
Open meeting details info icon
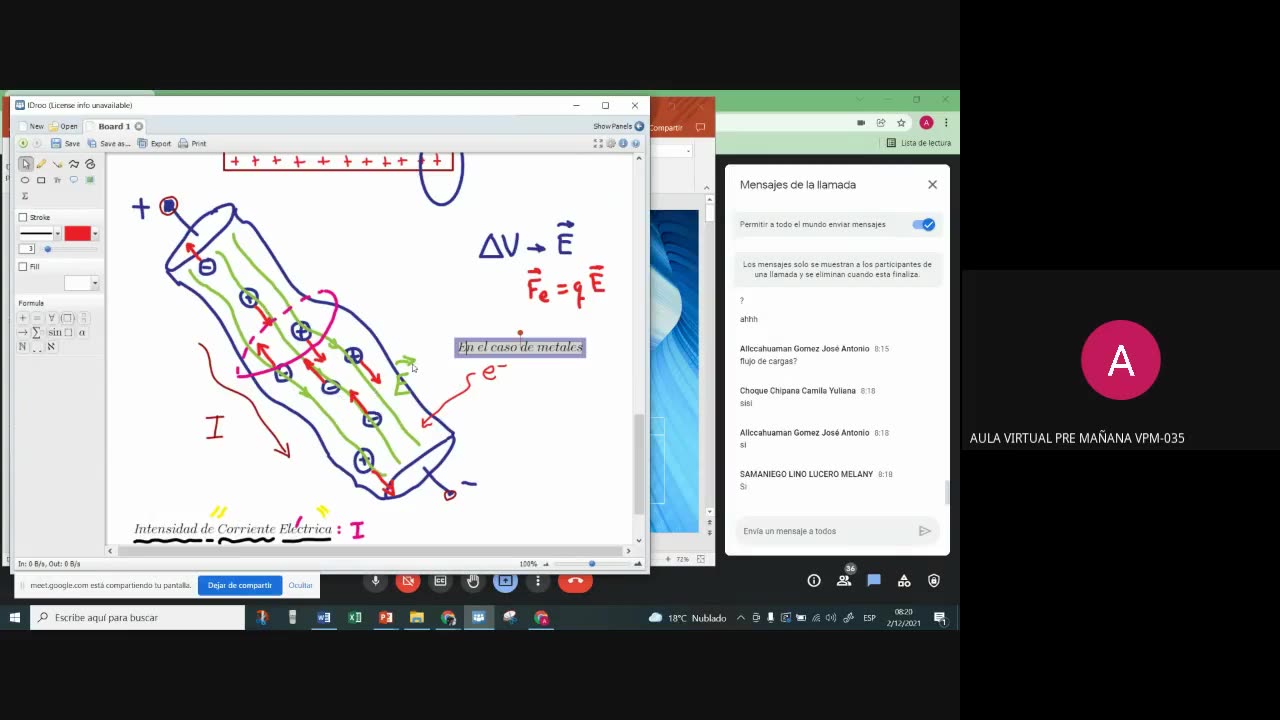(x=814, y=581)
